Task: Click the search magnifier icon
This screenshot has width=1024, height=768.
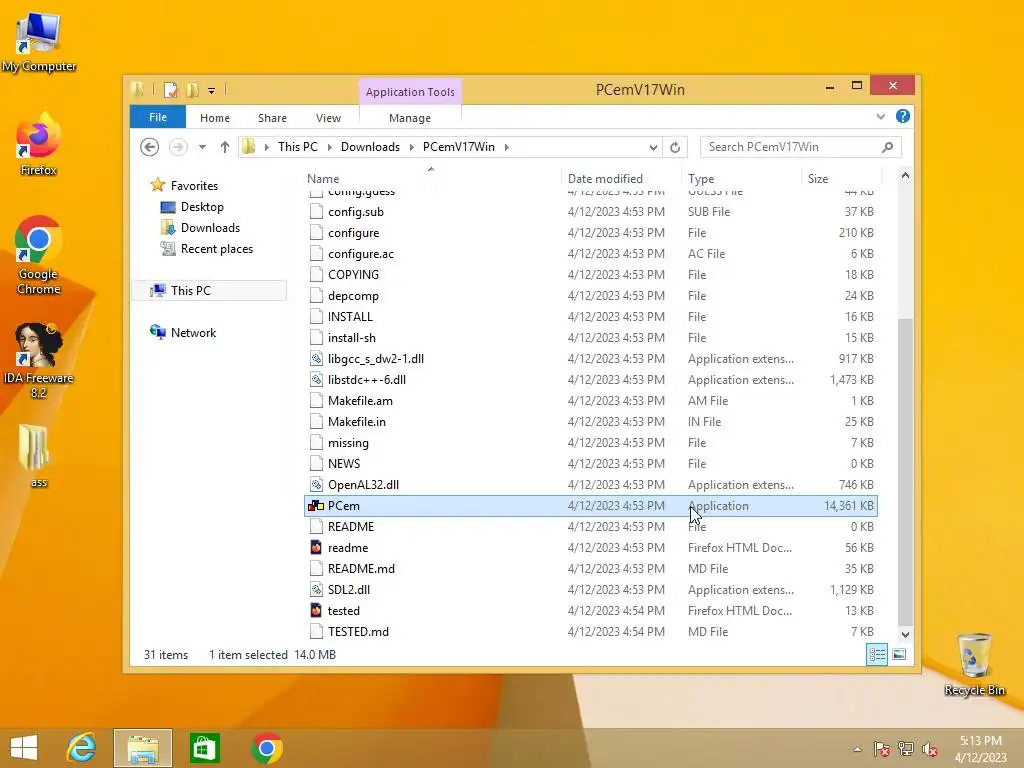Action: click(887, 147)
